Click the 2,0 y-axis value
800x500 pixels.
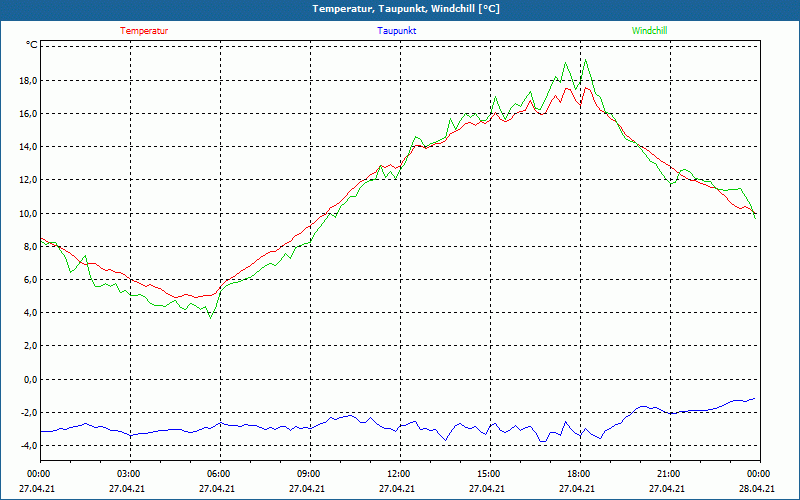[x=30, y=346]
